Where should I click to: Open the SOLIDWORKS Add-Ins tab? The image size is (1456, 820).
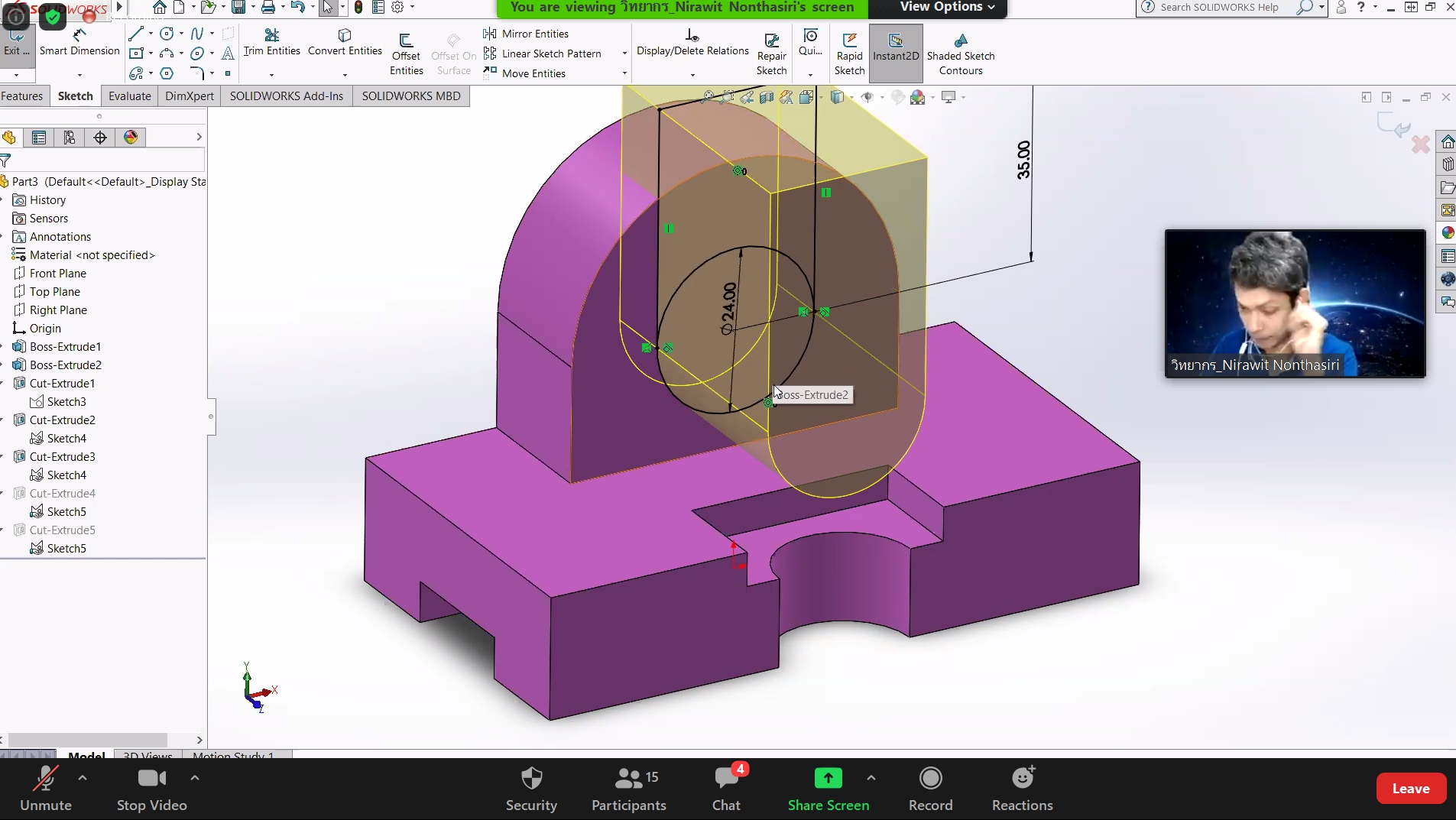pyautogui.click(x=287, y=96)
